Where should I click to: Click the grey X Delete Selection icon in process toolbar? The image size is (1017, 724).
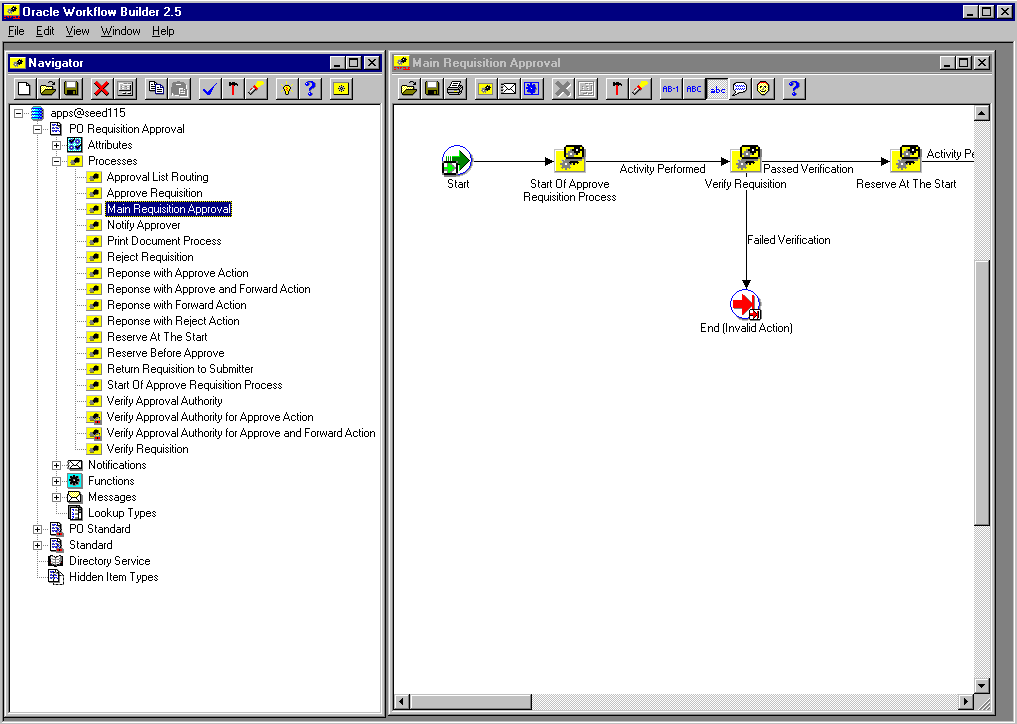click(x=562, y=89)
